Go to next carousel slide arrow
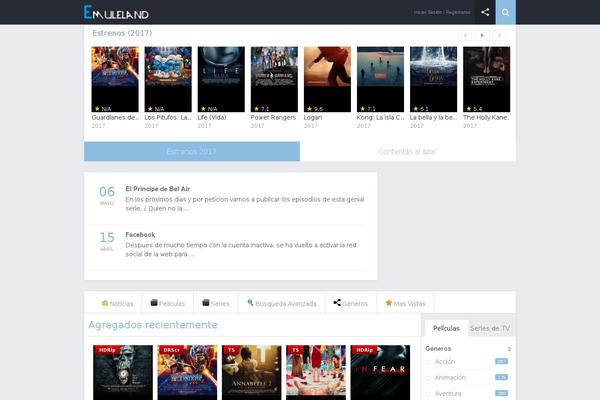 tap(499, 36)
